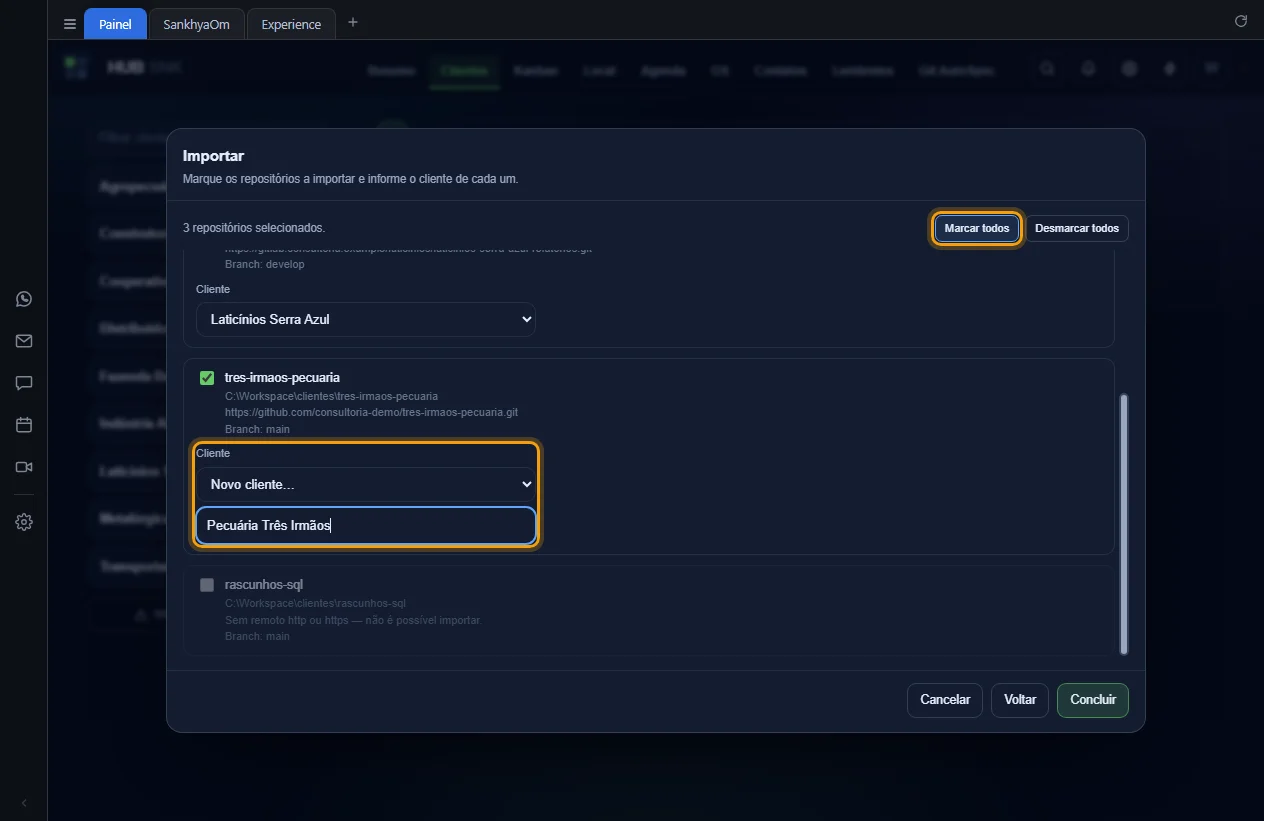Click the path "C:\Workspace\clientes\rascunhos-sql"
This screenshot has height=821, width=1264.
tap(315, 603)
